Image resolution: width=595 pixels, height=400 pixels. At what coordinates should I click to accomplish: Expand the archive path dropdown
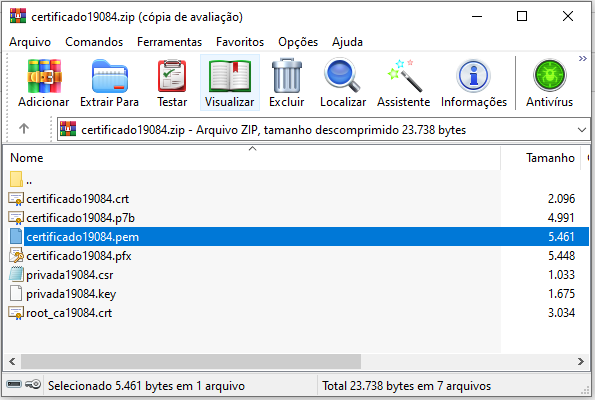(x=582, y=130)
